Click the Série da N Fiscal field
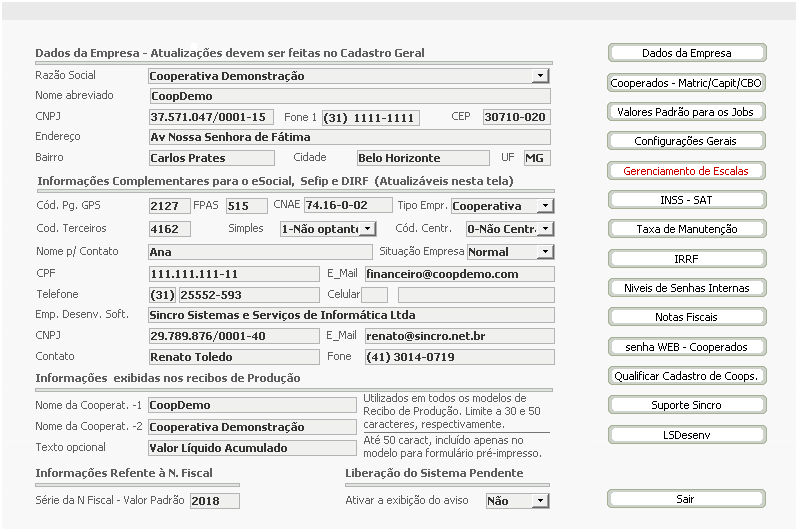The height and width of the screenshot is (532, 798). coord(215,501)
